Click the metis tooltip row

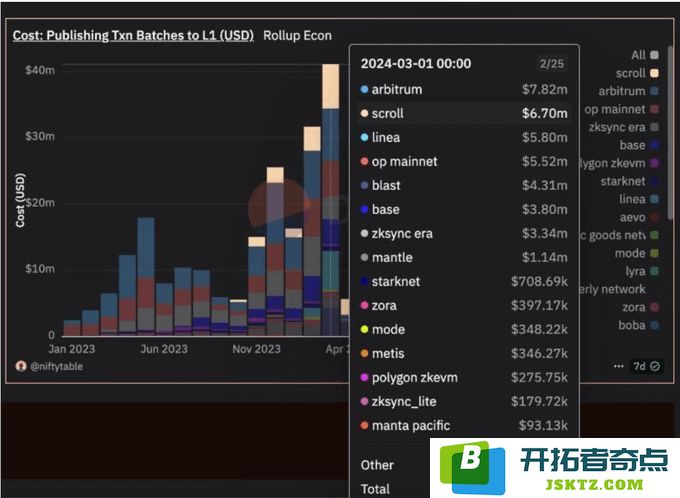click(x=464, y=354)
